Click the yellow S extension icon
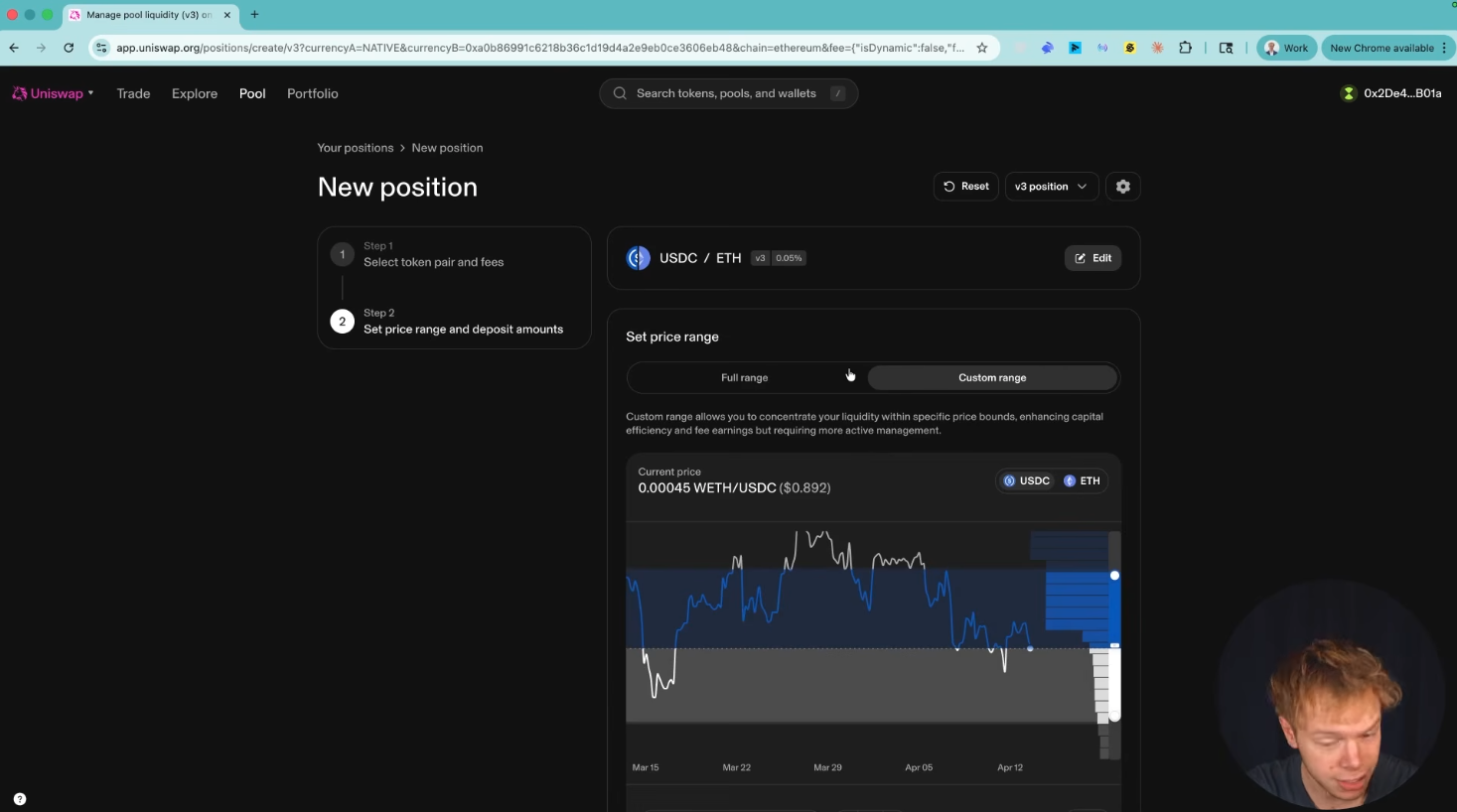Screen dimensions: 1457x812 click(1130, 48)
